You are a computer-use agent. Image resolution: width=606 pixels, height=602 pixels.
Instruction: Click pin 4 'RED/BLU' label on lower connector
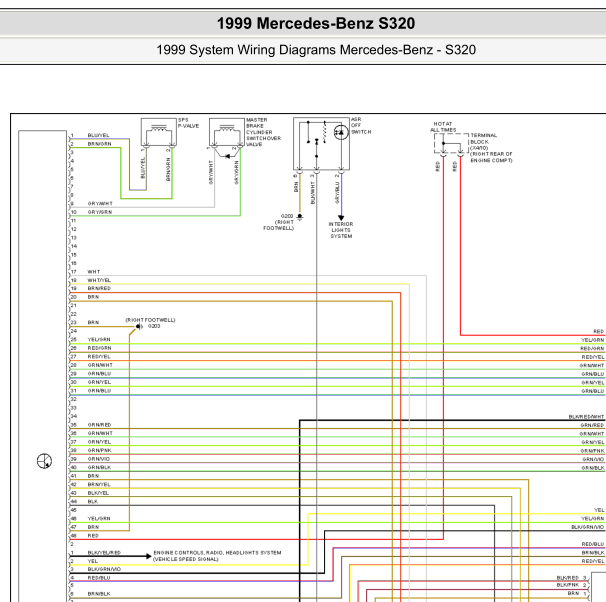pyautogui.click(x=99, y=578)
